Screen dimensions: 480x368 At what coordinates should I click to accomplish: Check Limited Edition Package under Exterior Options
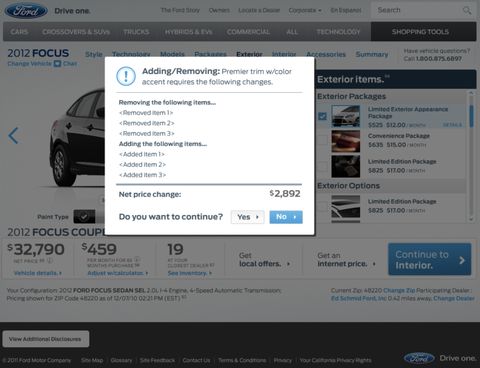click(x=322, y=207)
